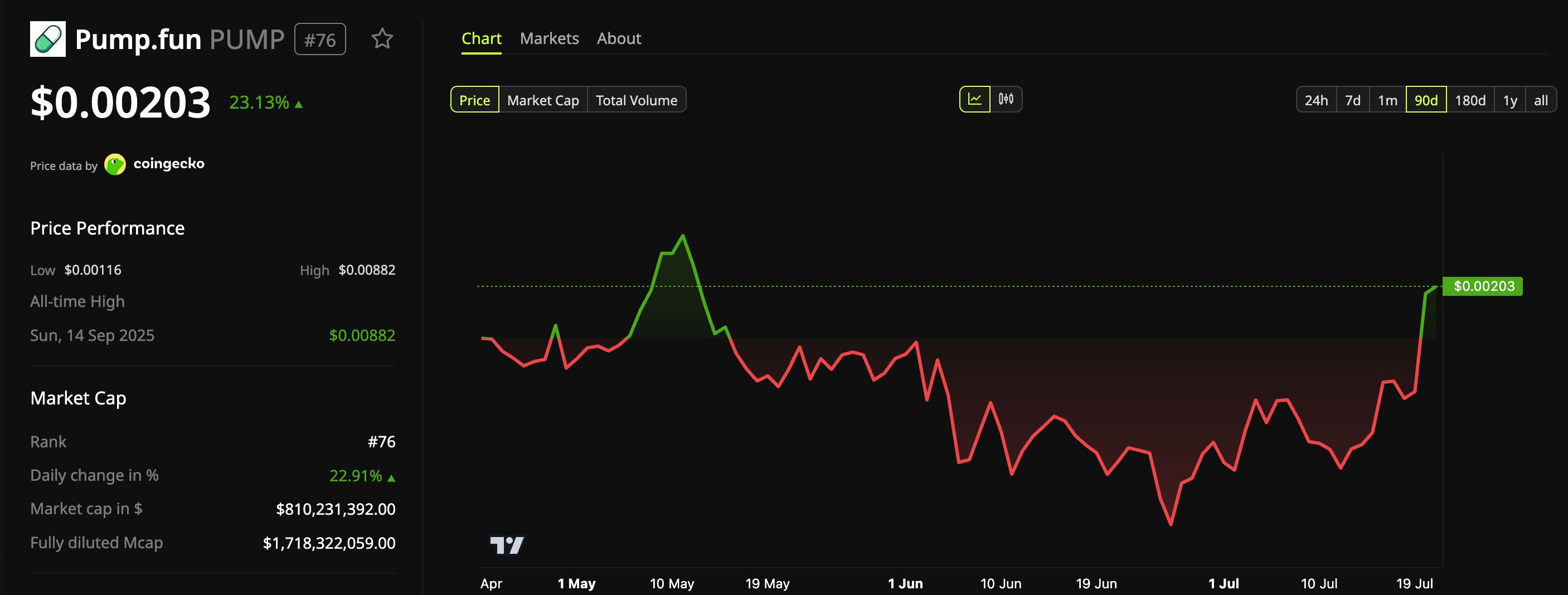
Task: Click the $810,231,392.00 market cap value
Action: (336, 509)
